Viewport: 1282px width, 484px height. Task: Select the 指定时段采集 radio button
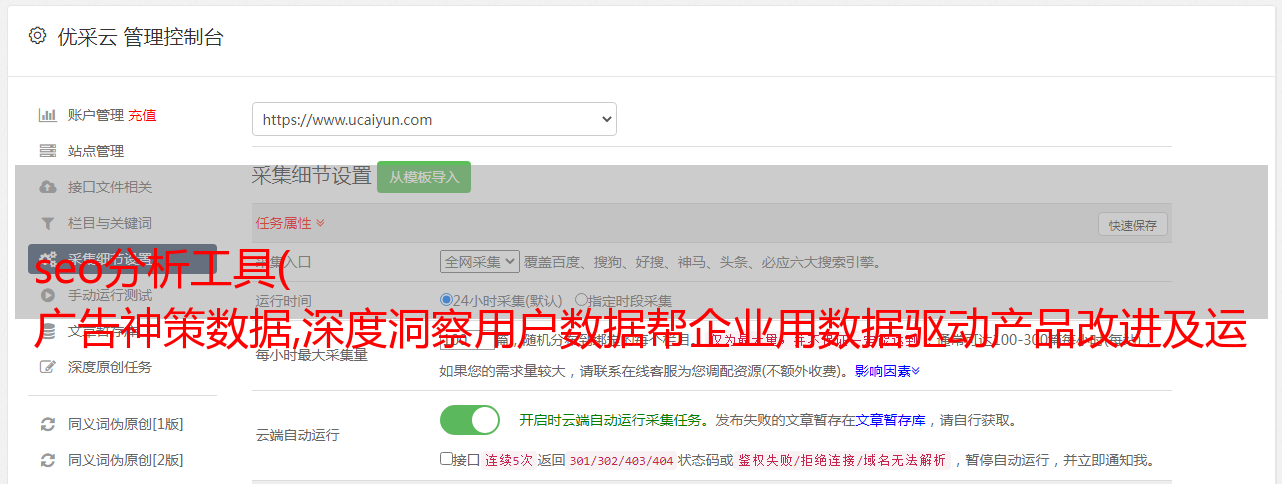581,299
